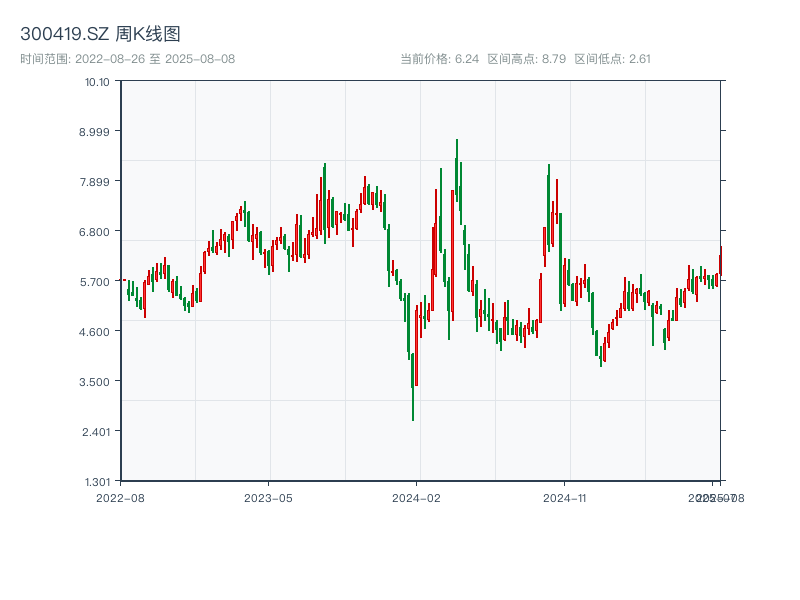Click the 300419.SZ 周K线图 chart title
The height and width of the screenshot is (600, 800).
coord(100,35)
